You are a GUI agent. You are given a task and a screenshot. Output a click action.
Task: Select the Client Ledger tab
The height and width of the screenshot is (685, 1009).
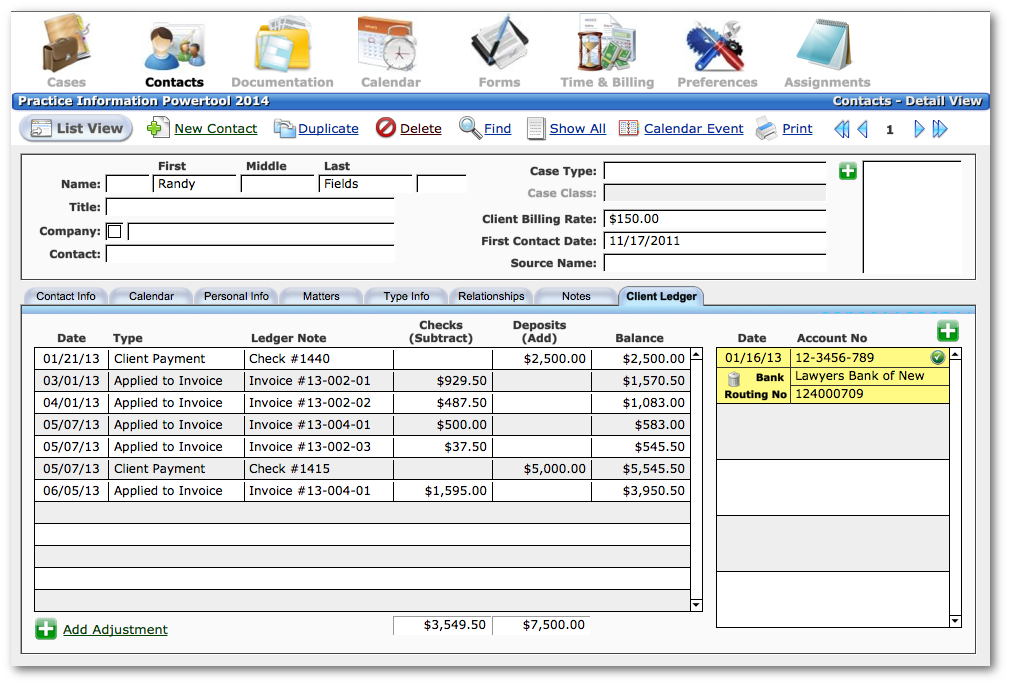pyautogui.click(x=661, y=296)
